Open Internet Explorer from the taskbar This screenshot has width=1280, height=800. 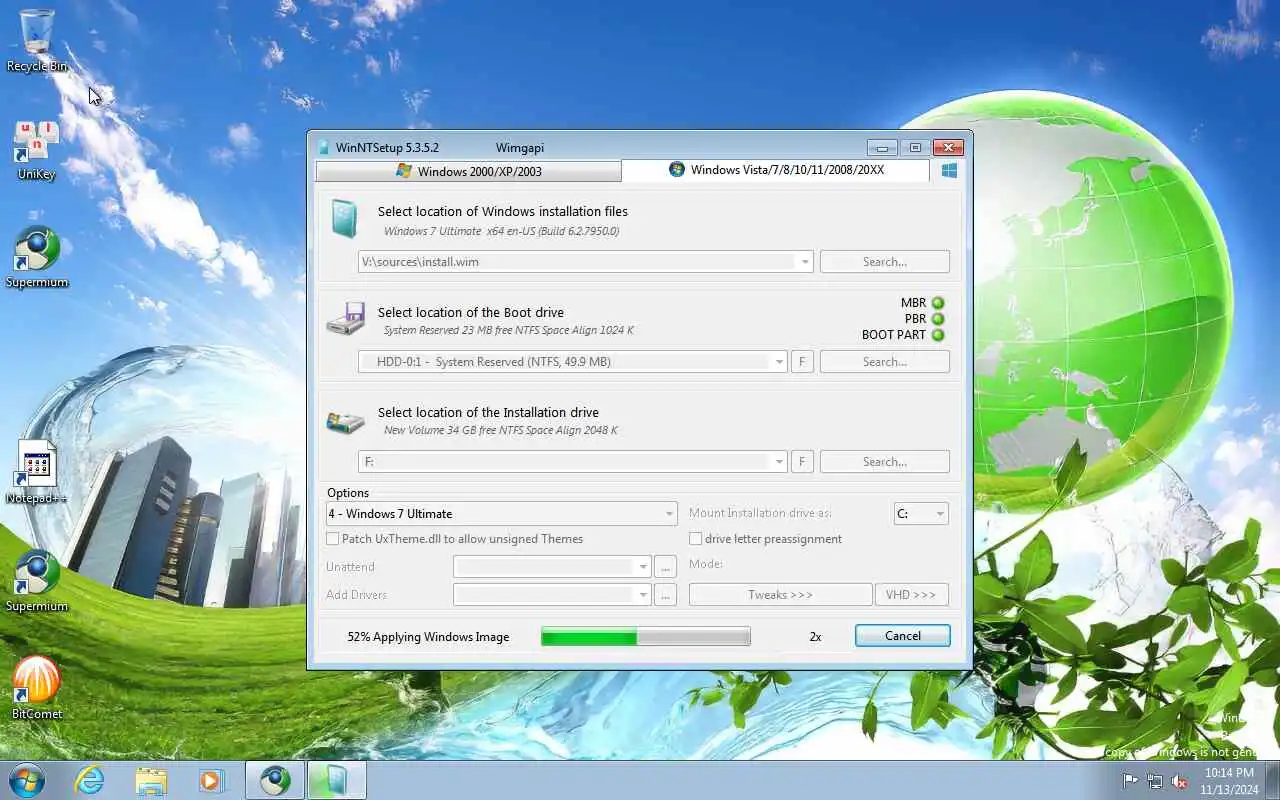(x=90, y=780)
